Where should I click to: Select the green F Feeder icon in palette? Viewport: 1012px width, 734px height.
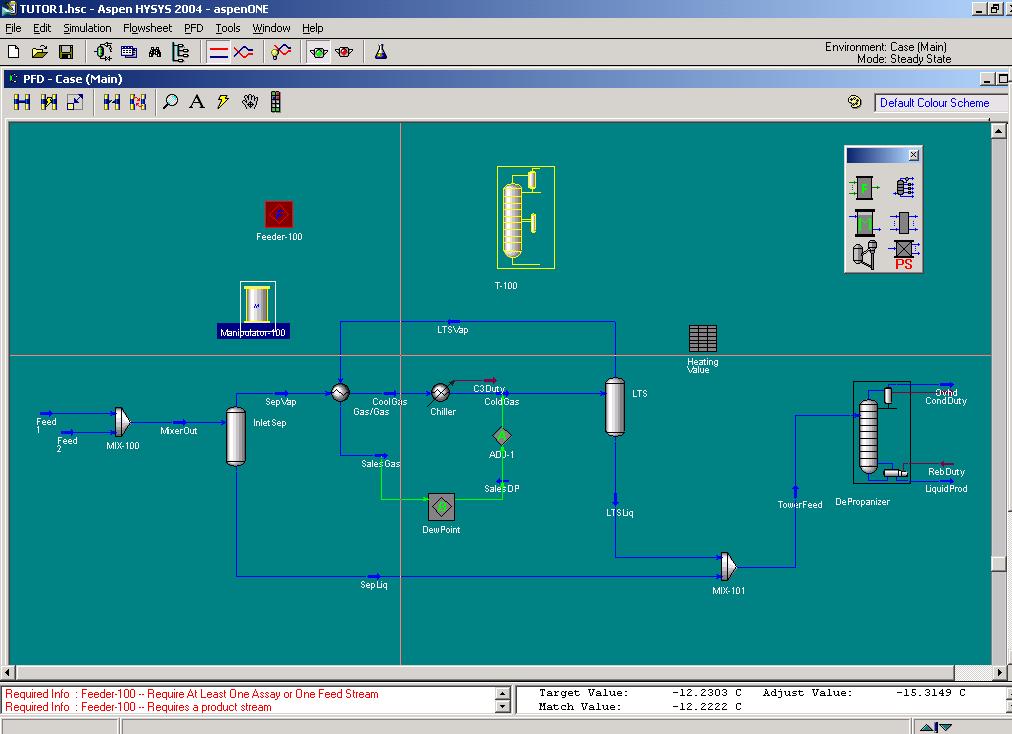[864, 188]
